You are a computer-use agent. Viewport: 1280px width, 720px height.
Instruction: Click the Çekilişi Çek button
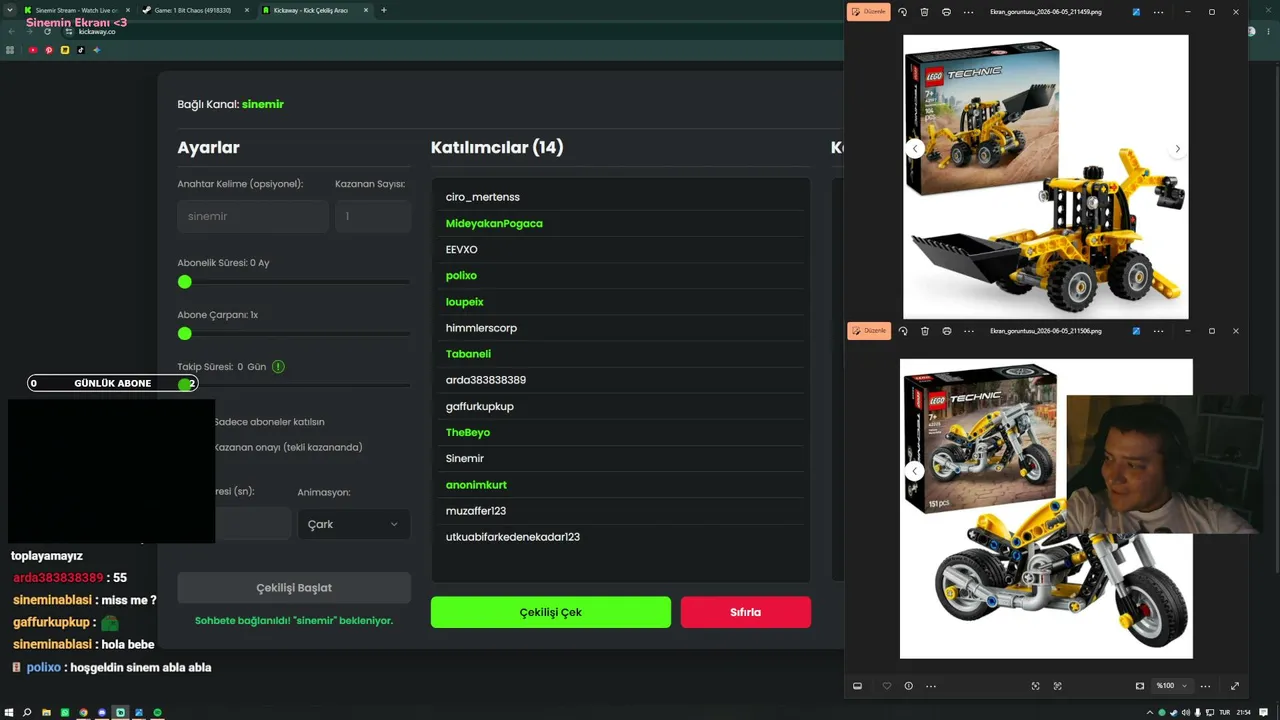tap(551, 612)
